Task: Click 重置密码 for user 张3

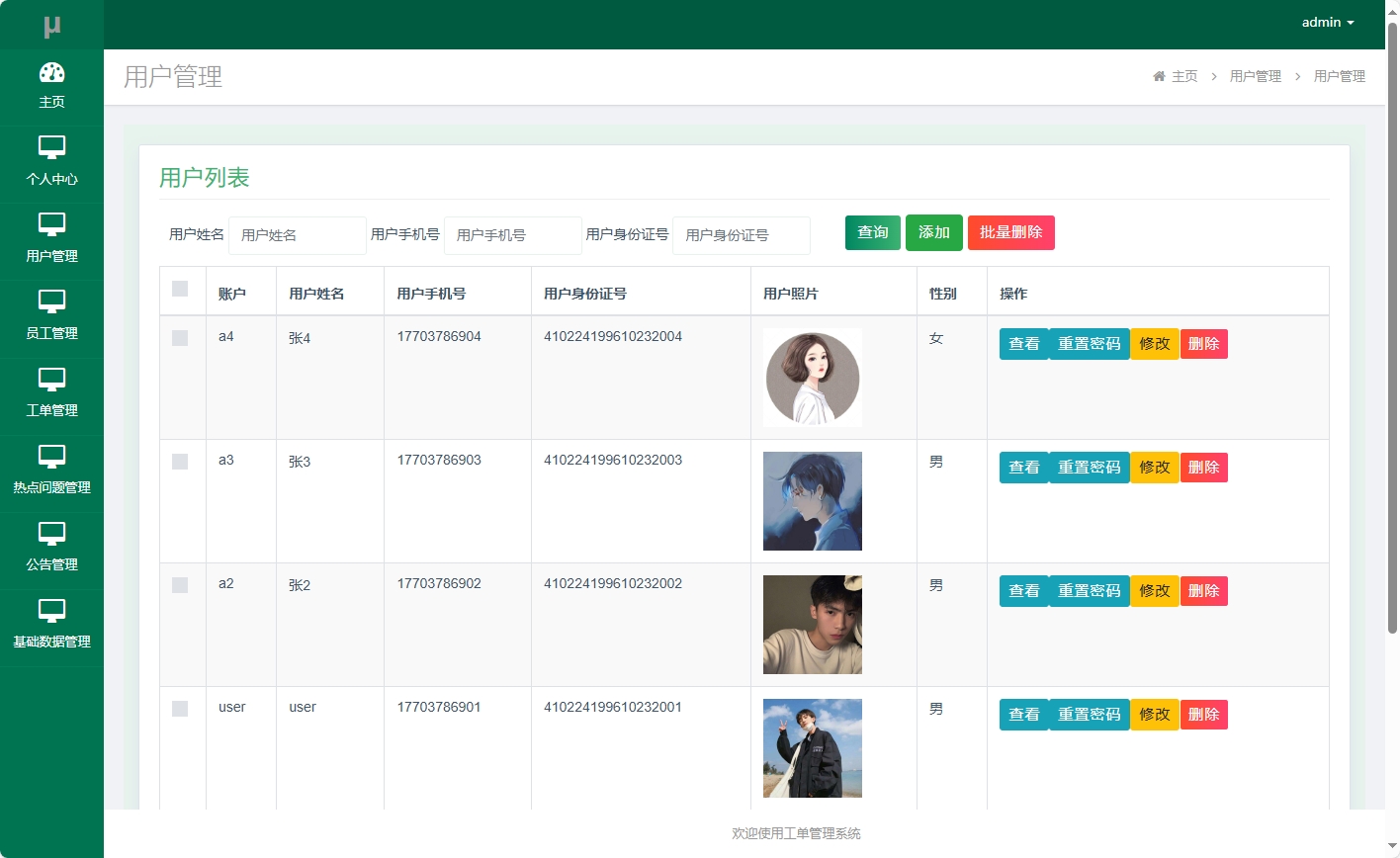Action: (x=1089, y=467)
